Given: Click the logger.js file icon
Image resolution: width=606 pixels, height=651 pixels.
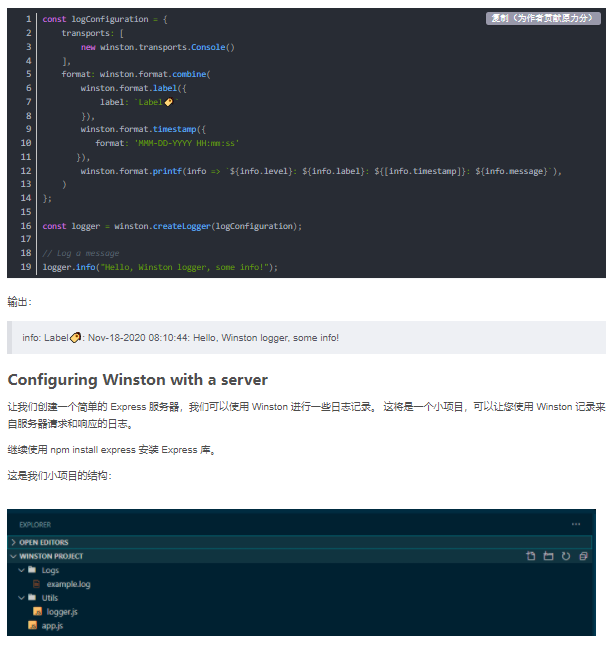Looking at the screenshot, I should (37, 612).
